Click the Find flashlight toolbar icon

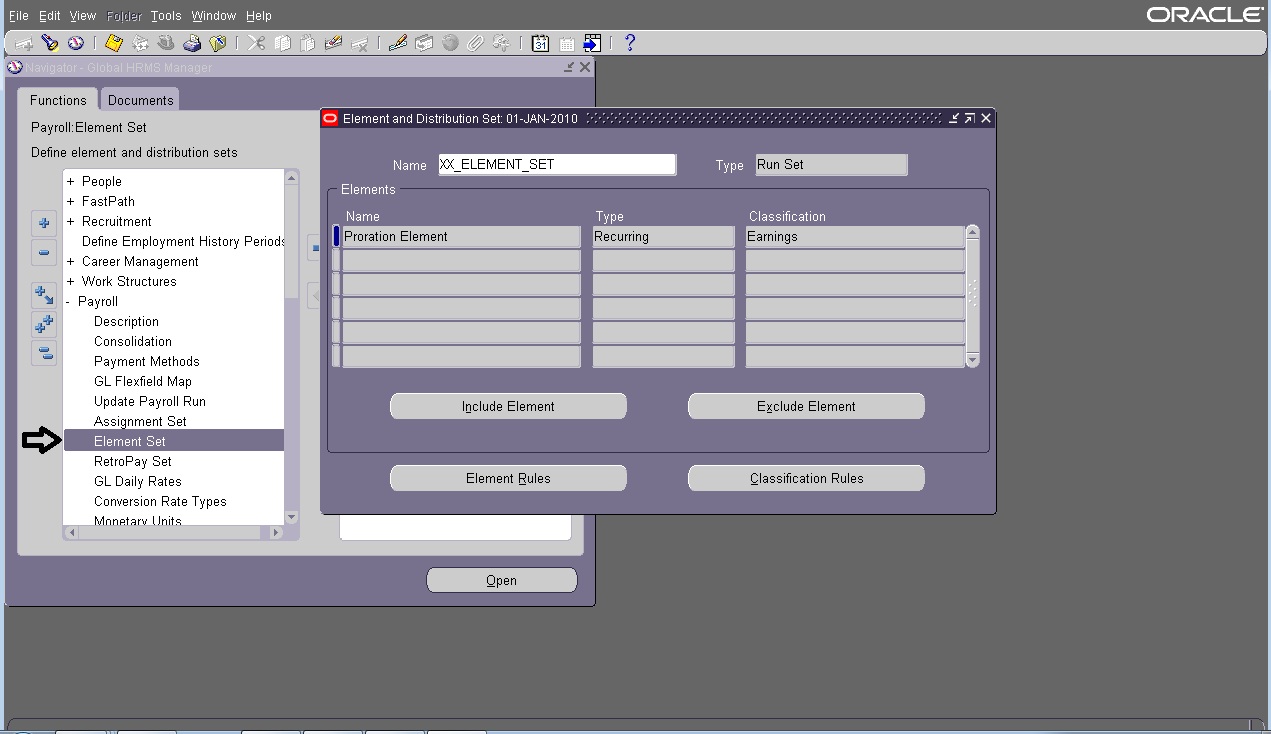[49, 44]
